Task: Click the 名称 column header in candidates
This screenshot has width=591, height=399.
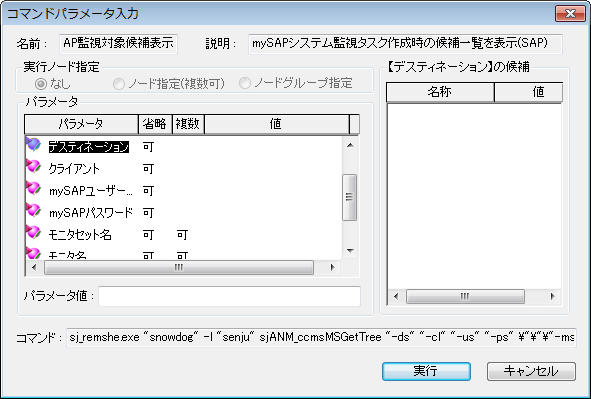Action: pos(440,92)
